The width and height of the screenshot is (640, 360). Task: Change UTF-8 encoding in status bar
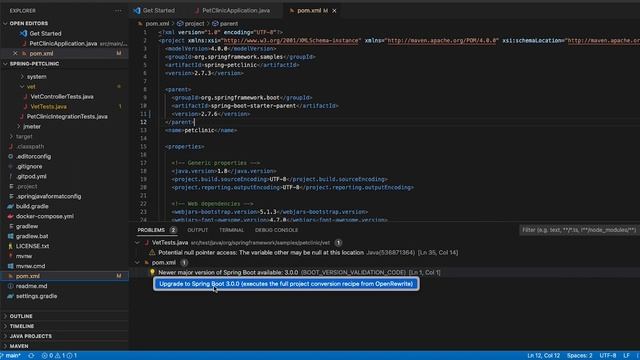[608, 356]
